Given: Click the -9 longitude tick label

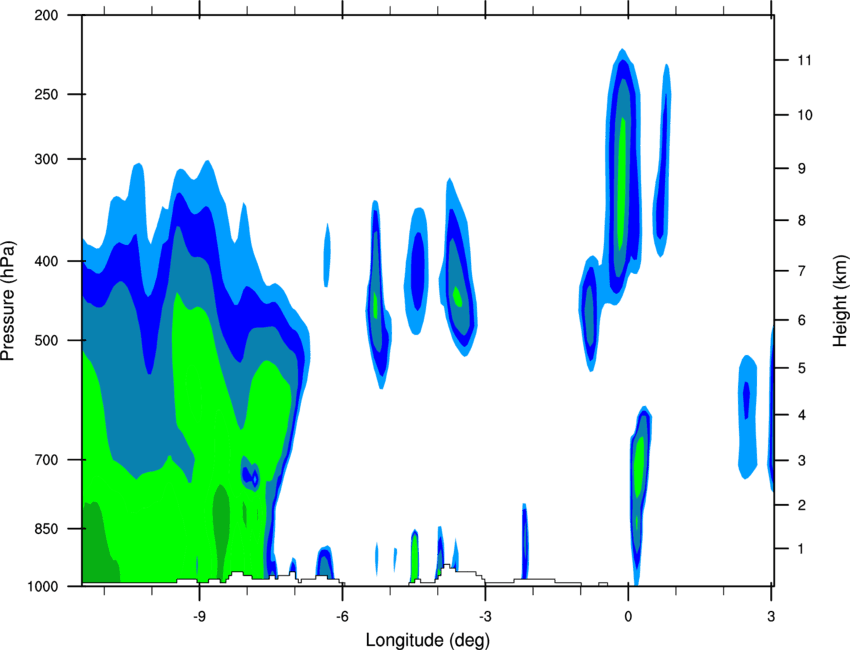Looking at the screenshot, I should (199, 616).
